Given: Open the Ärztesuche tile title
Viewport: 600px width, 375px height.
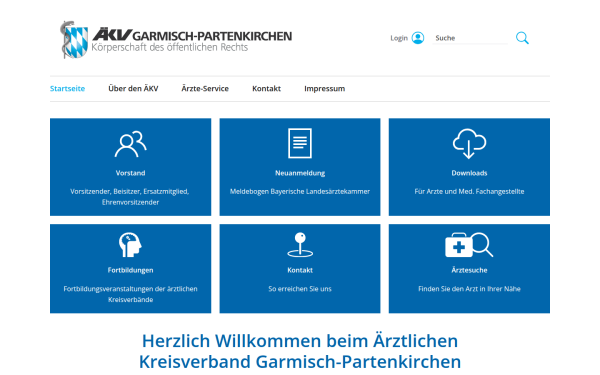Looking at the screenshot, I should pos(470,270).
